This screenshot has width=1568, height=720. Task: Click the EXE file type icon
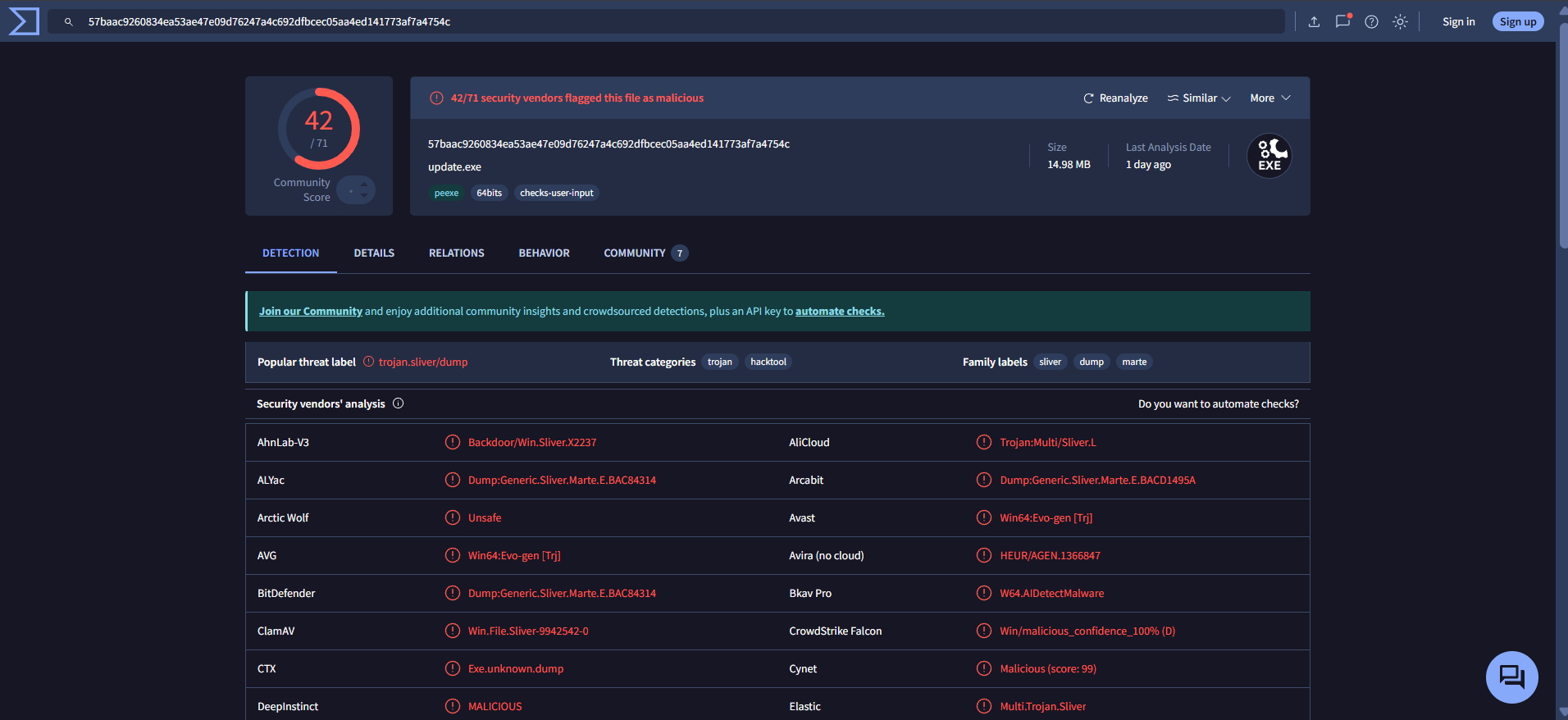tap(1269, 156)
